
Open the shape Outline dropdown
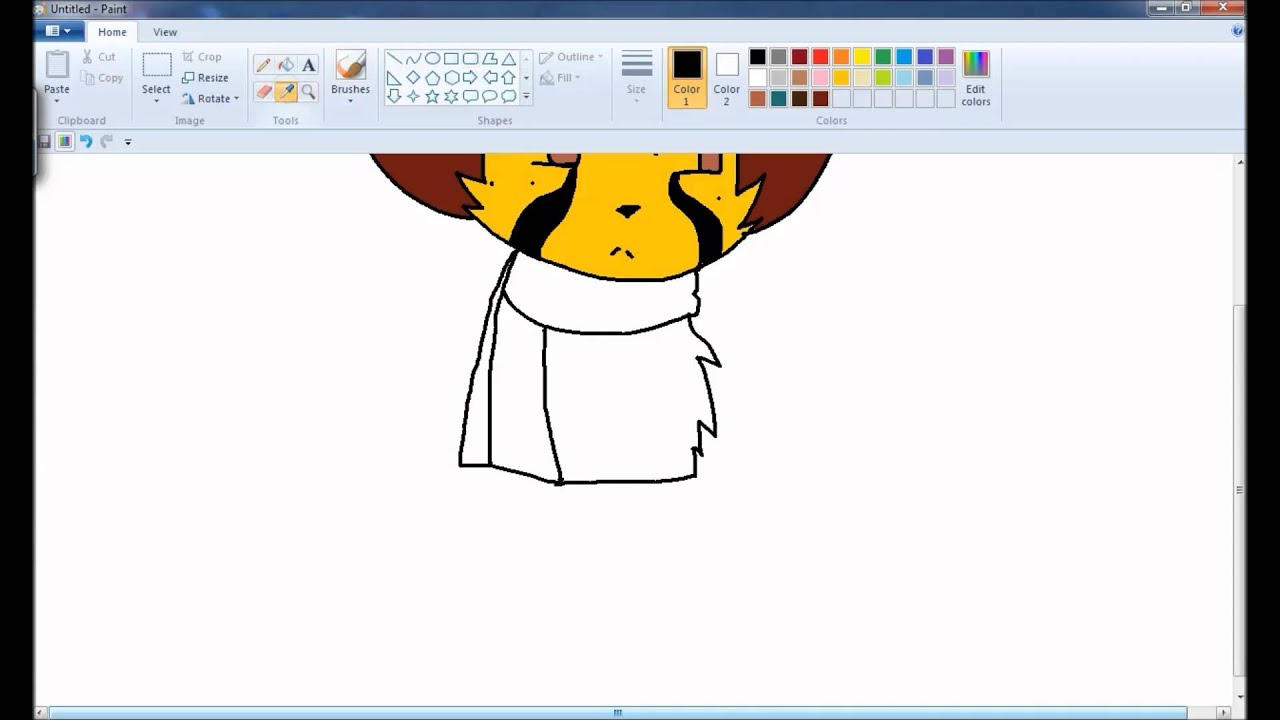(x=571, y=57)
